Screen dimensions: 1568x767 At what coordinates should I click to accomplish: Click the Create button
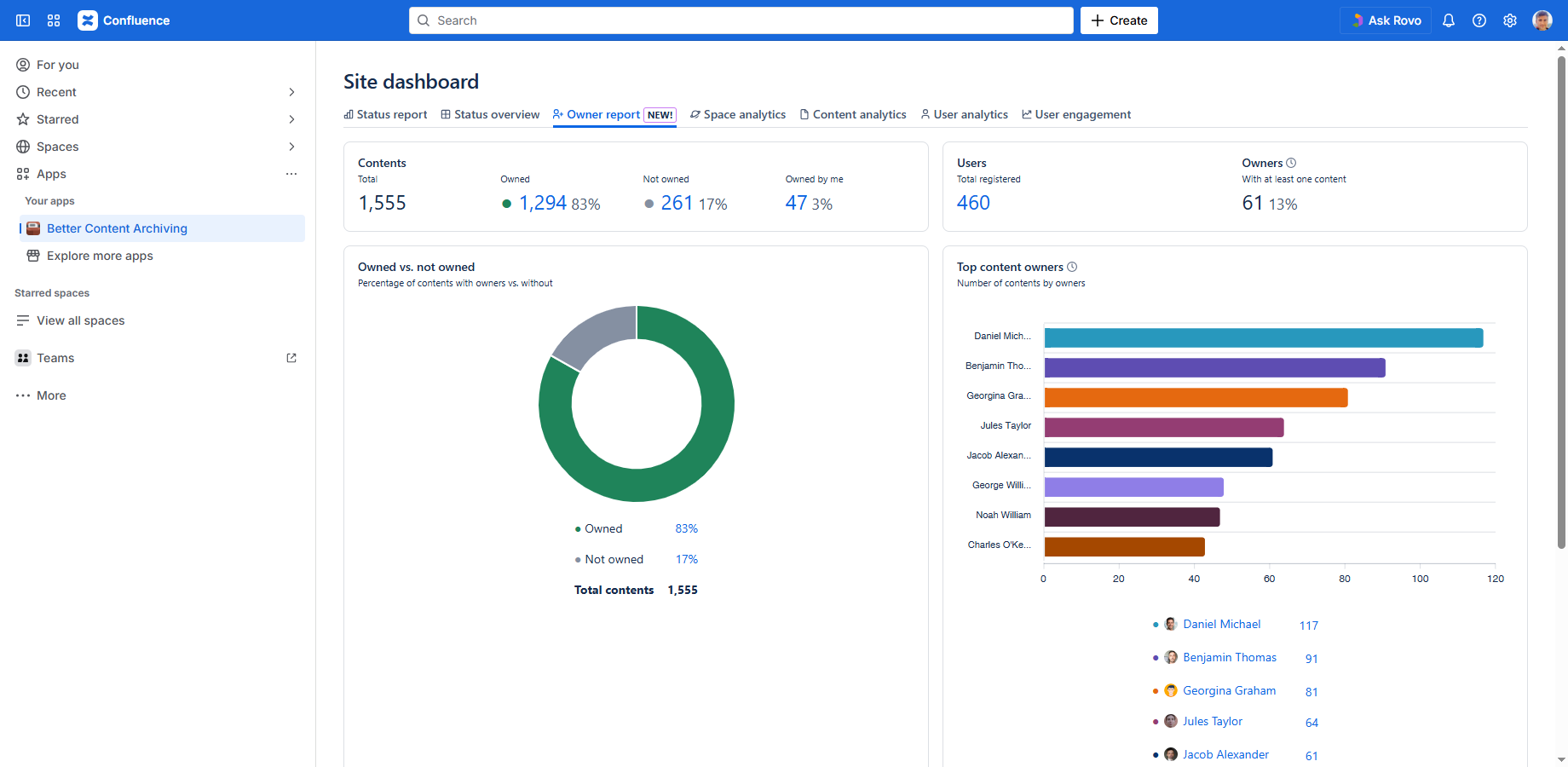point(1118,20)
